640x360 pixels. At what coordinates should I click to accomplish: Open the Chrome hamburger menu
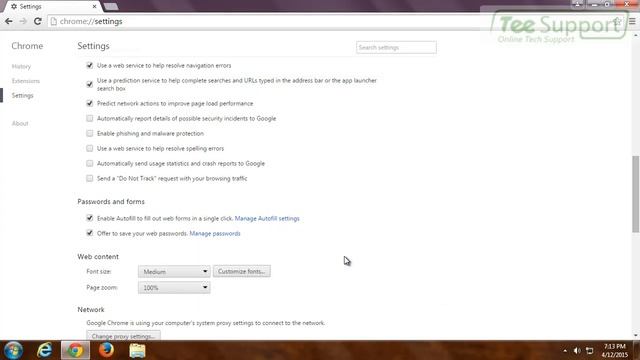tap(632, 21)
